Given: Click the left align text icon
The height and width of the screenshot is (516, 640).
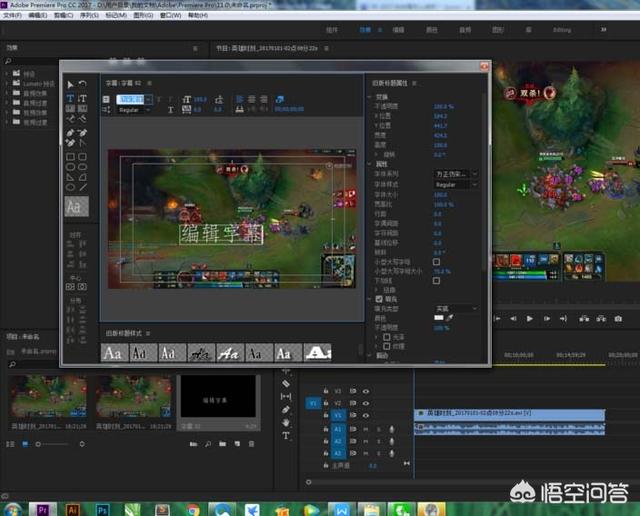Looking at the screenshot, I should click(240, 99).
